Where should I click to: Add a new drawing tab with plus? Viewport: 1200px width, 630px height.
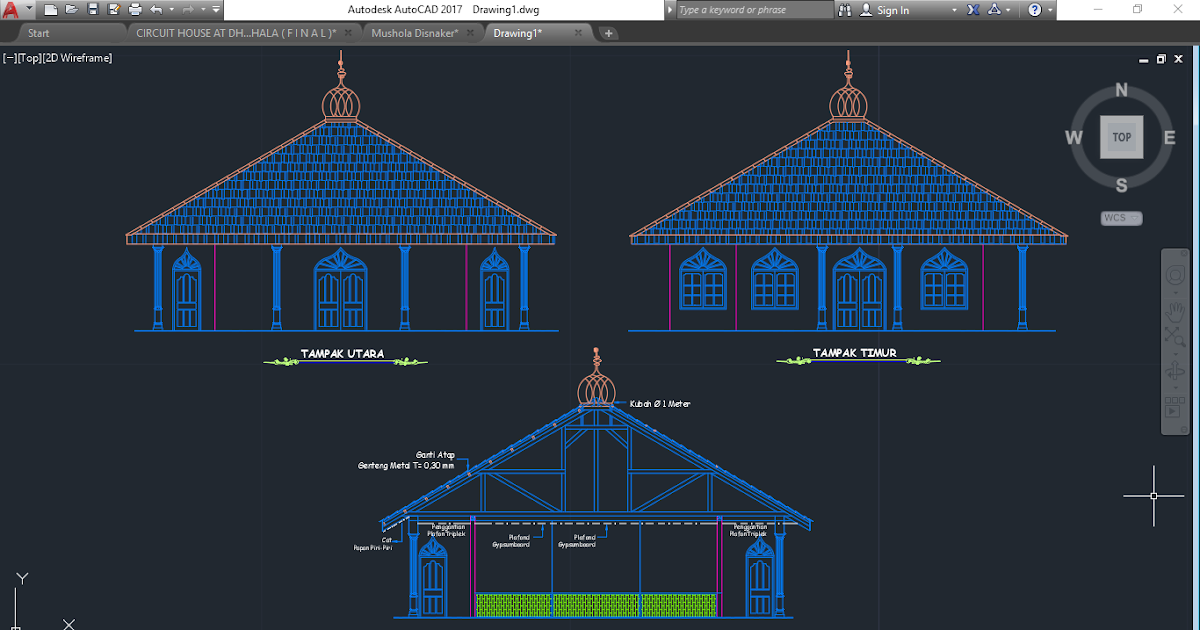pyautogui.click(x=609, y=33)
